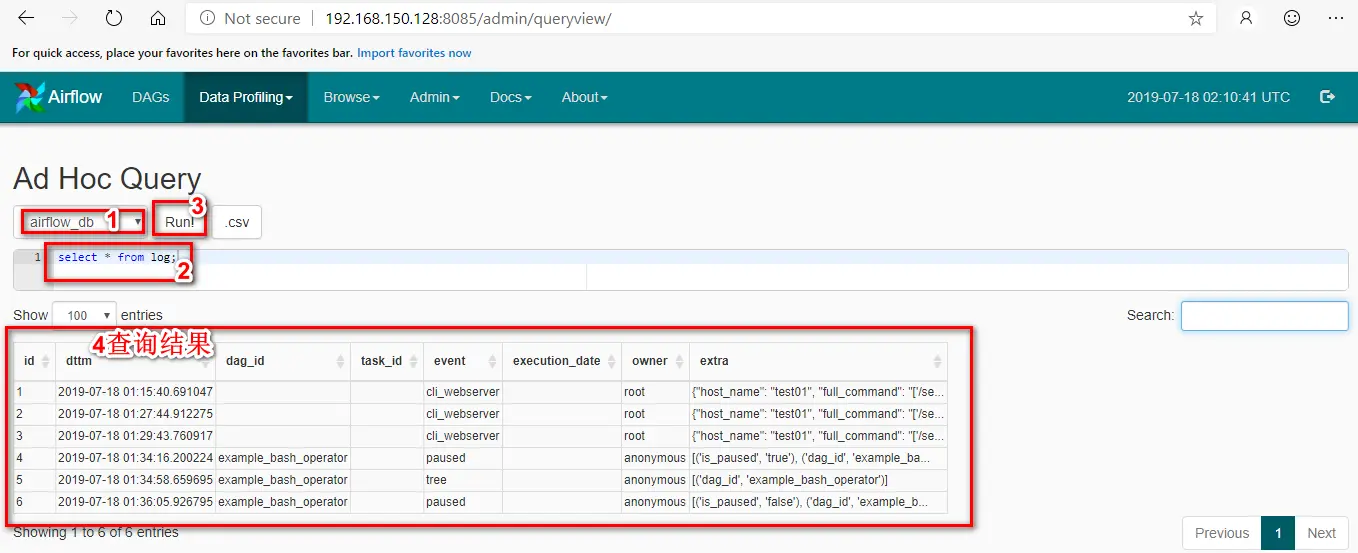
Task: Reload the current page
Action: pyautogui.click(x=114, y=18)
